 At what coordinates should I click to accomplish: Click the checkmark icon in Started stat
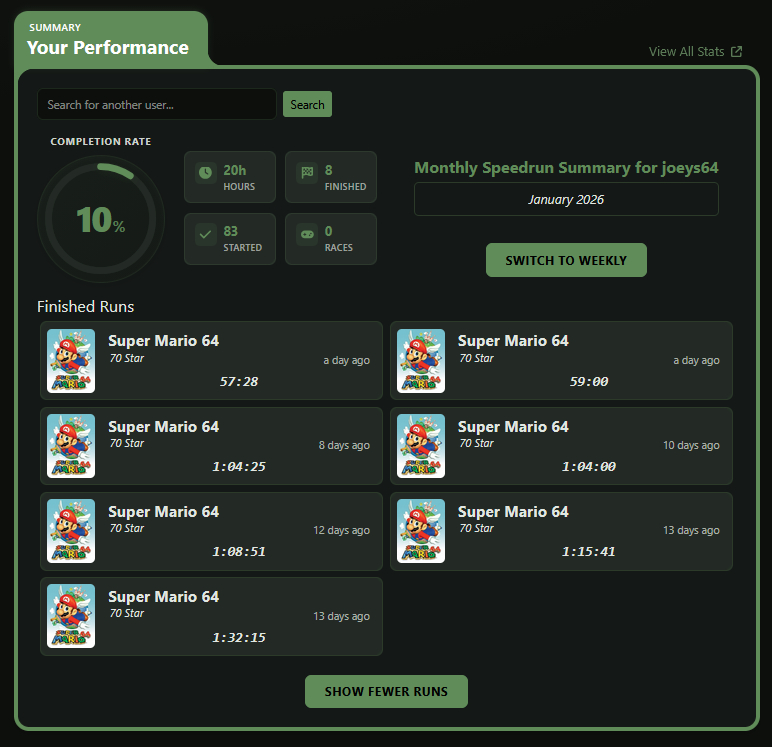(x=205, y=234)
